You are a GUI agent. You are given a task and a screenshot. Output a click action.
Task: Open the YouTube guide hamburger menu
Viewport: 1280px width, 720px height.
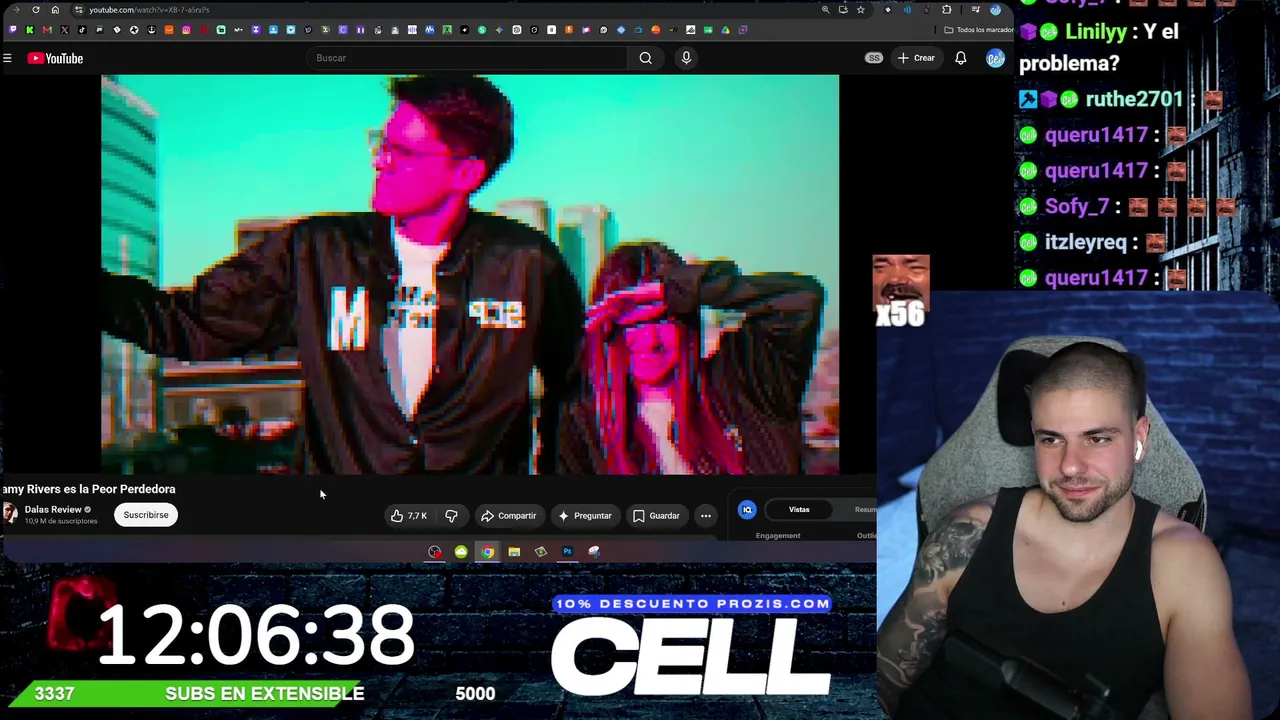coord(7,58)
